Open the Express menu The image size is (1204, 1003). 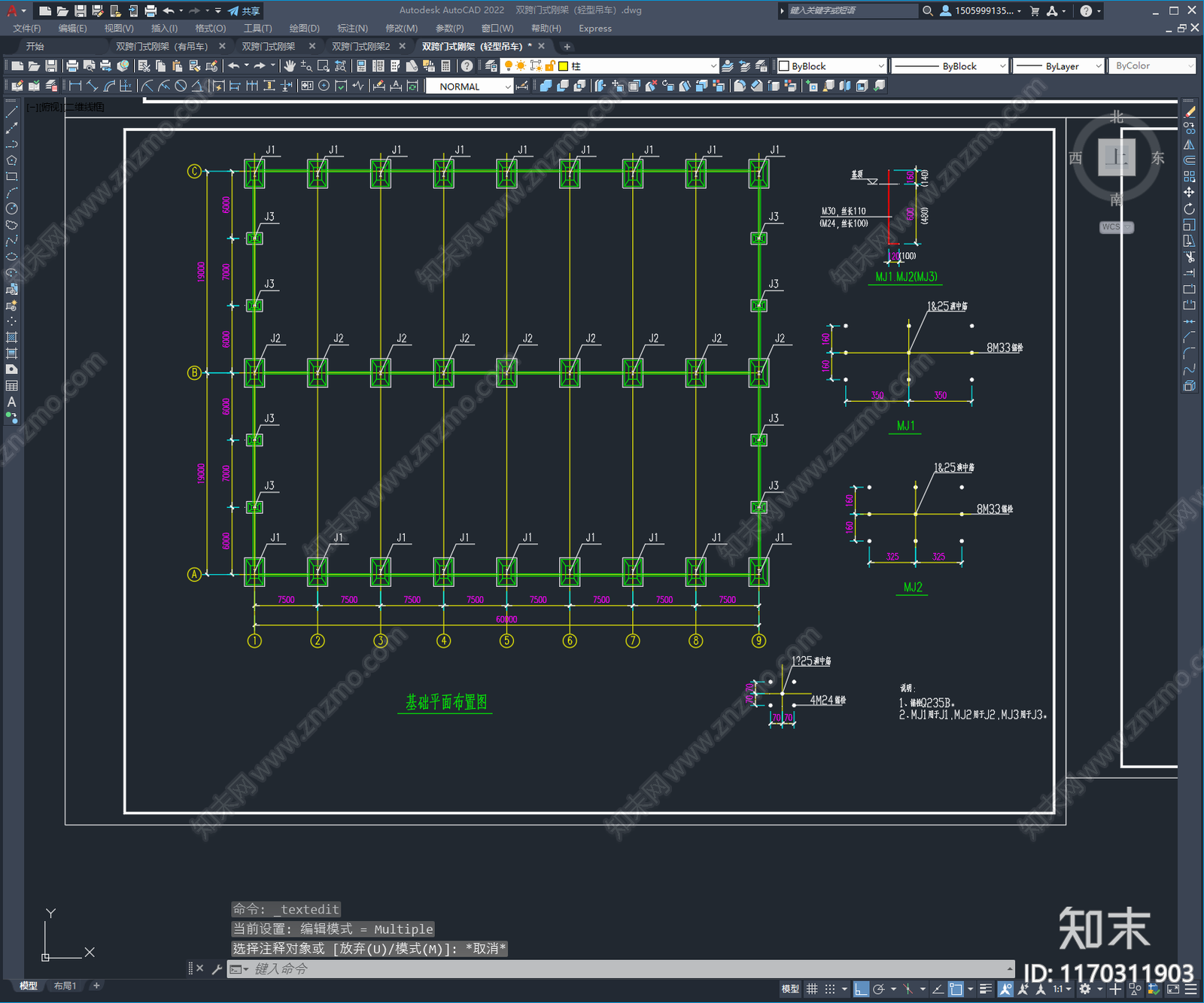click(x=595, y=29)
